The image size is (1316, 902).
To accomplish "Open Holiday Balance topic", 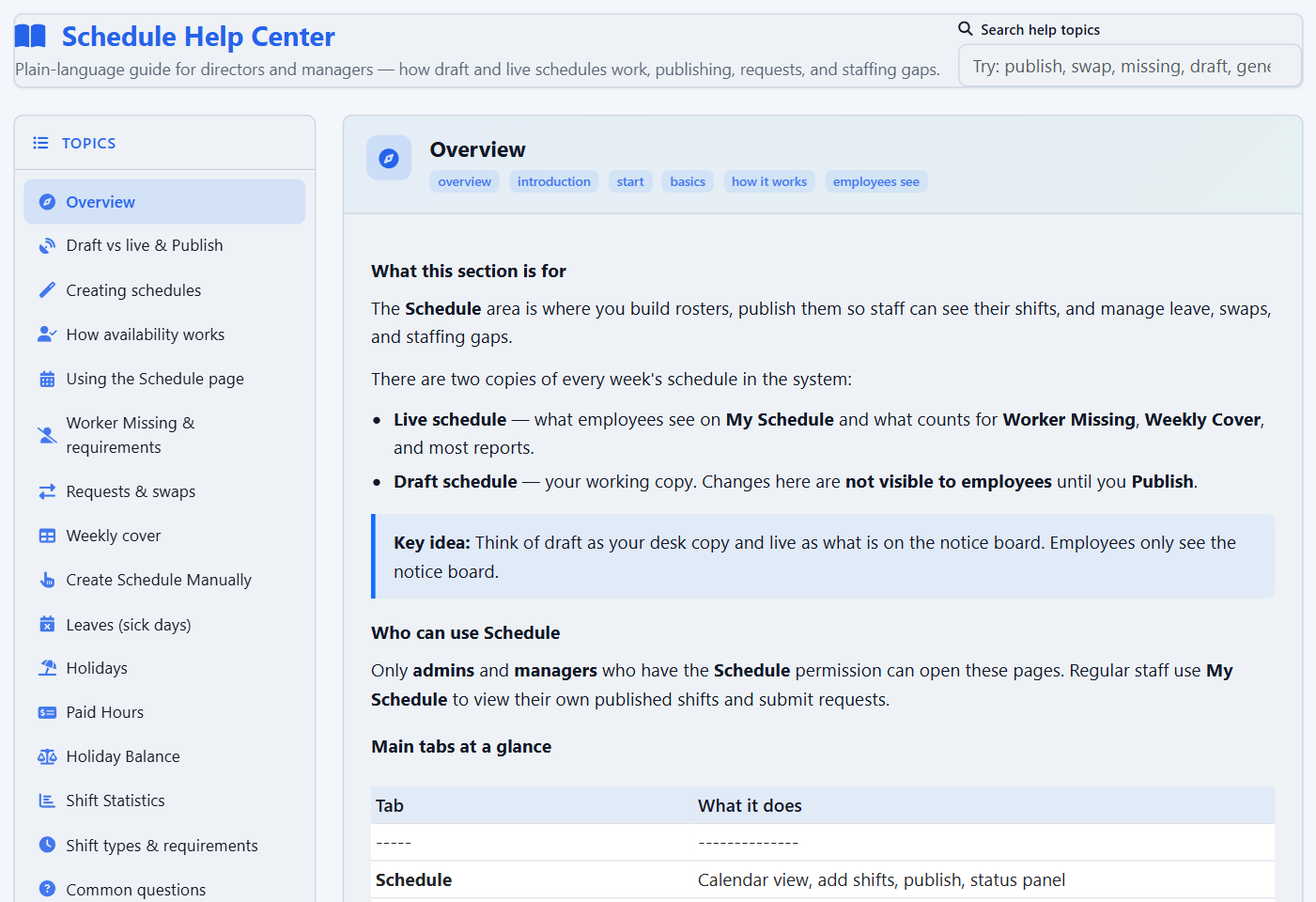I will point(164,756).
